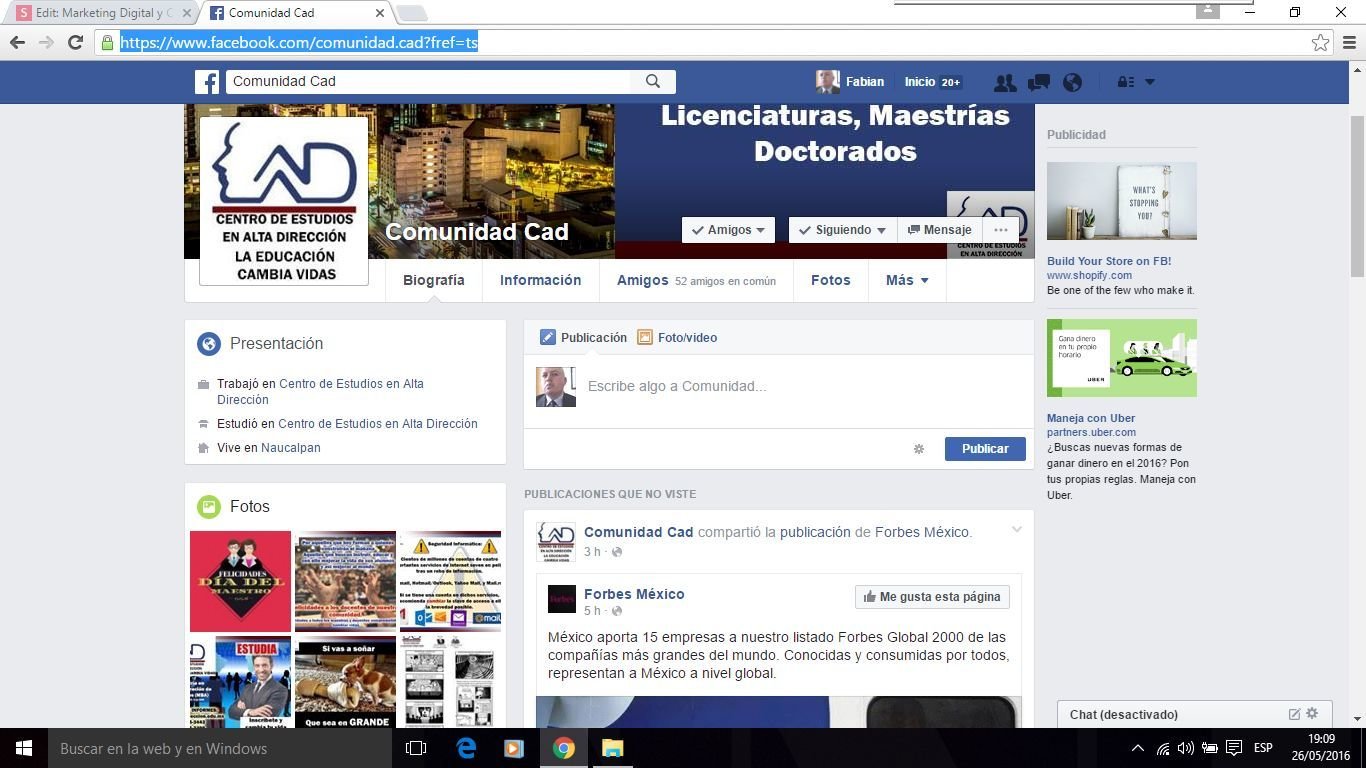This screenshot has width=1366, height=768.
Task: Open privacy shortcuts lock icon
Action: coord(1125,83)
